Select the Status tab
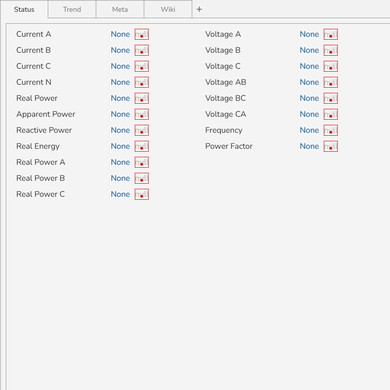This screenshot has height=390, width=390. coord(24,9)
